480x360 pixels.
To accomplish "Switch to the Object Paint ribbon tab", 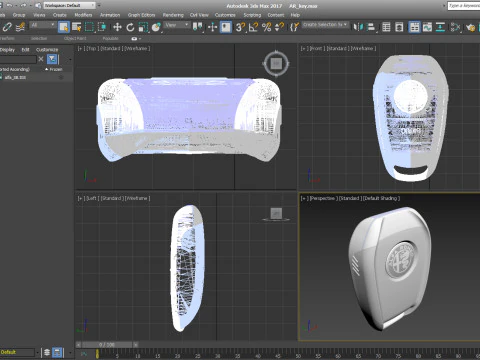I will 75,39.
